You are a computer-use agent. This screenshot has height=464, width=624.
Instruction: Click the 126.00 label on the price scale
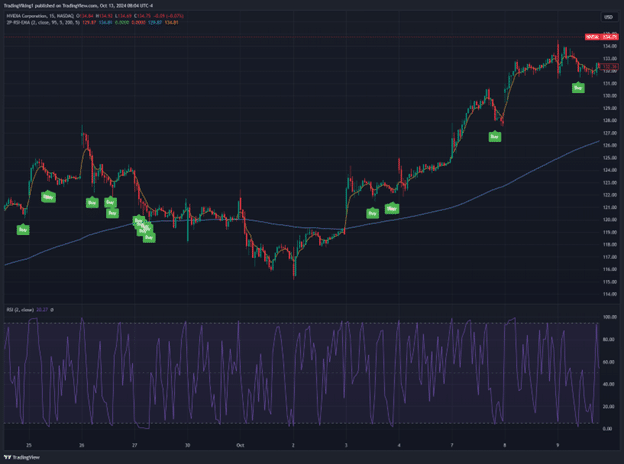coord(609,145)
